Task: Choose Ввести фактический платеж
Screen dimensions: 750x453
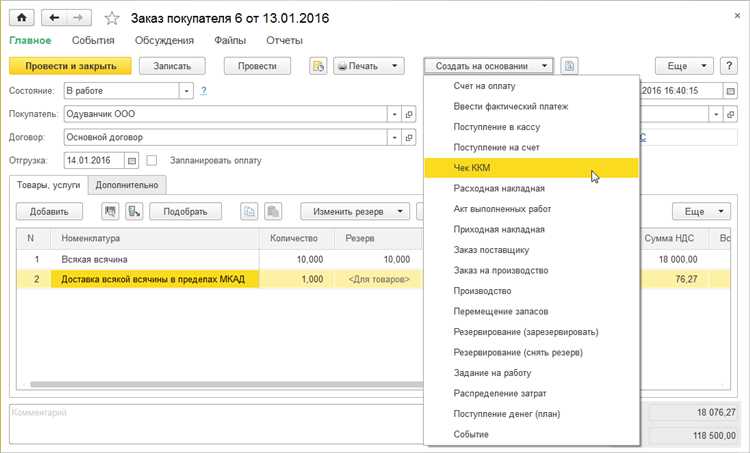Action: coord(531,107)
